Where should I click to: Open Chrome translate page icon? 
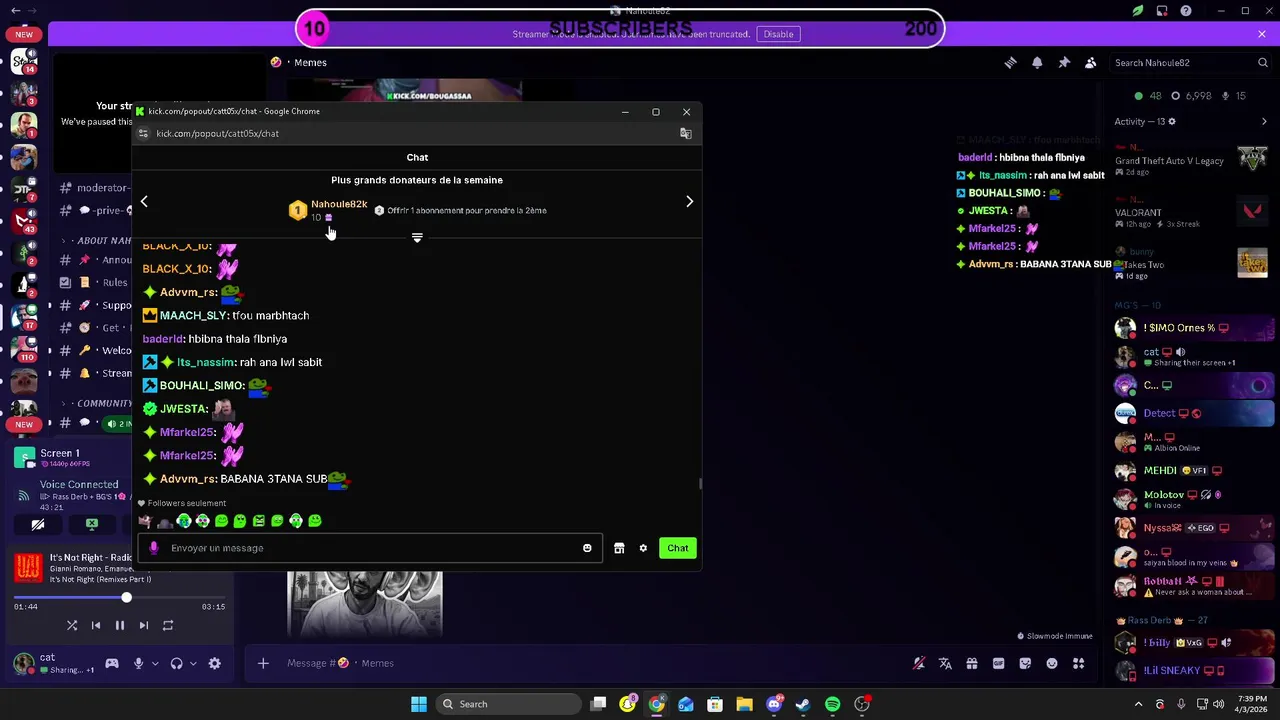[x=685, y=134]
